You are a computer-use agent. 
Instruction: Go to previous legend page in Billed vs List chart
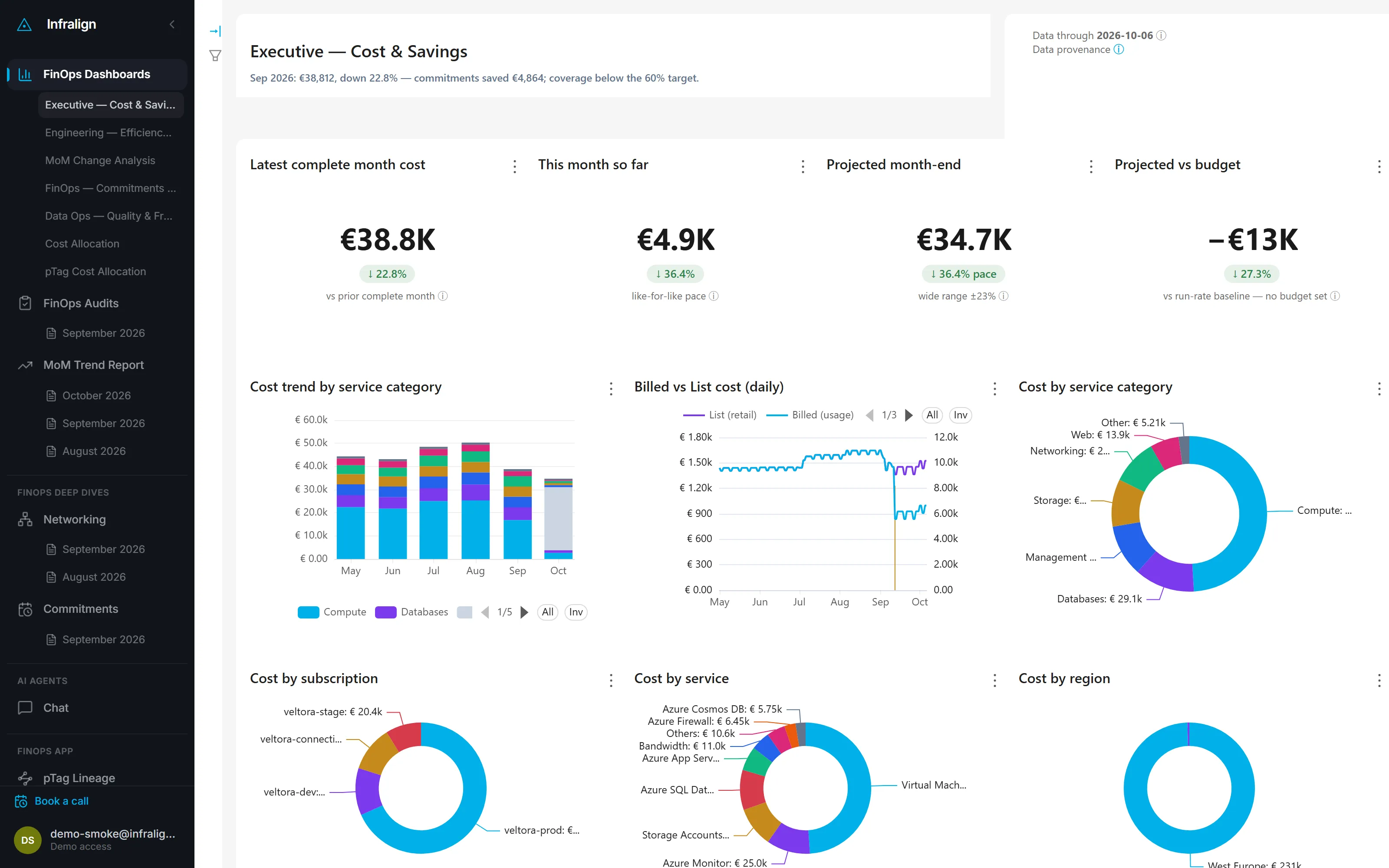click(869, 415)
